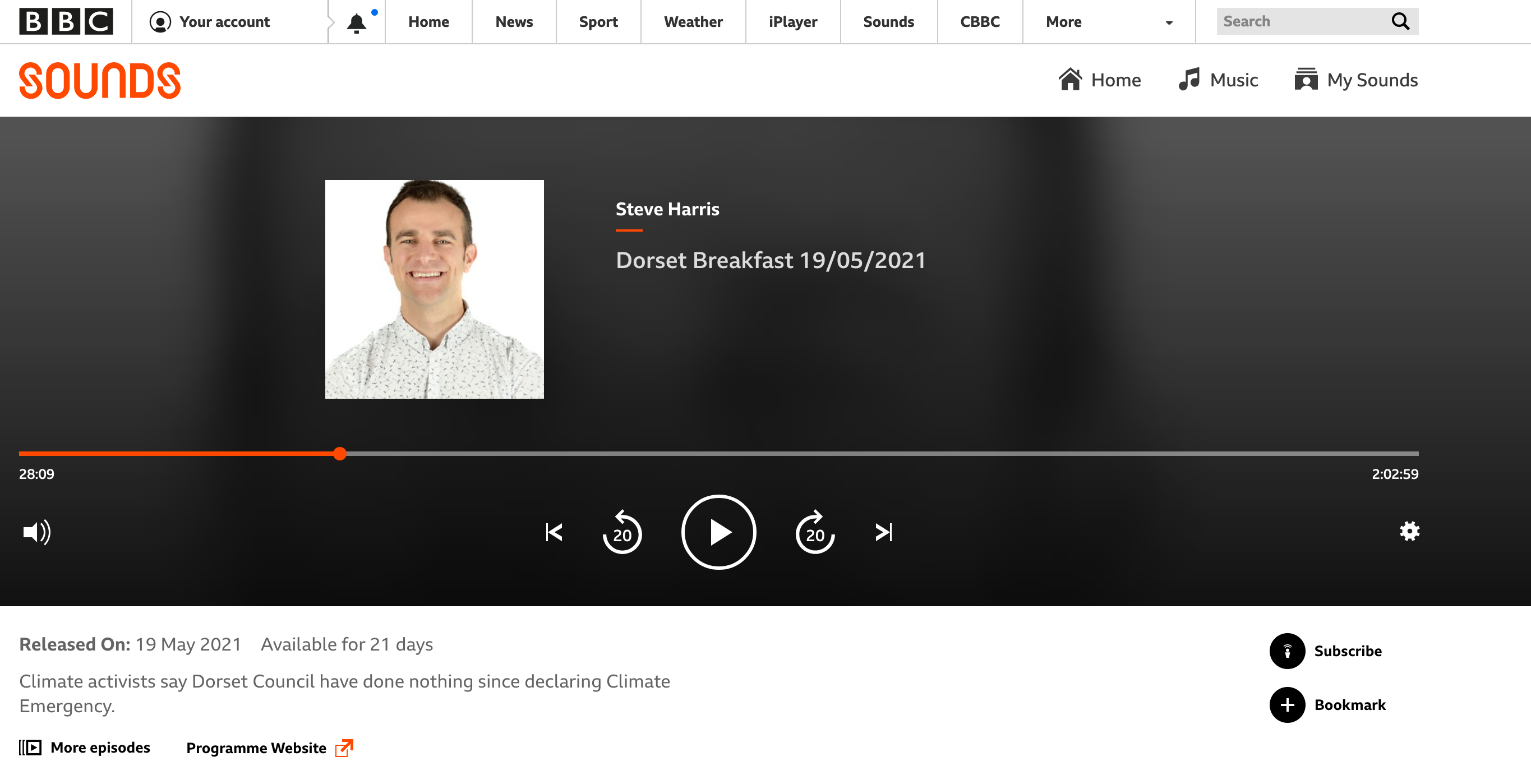Skip to previous track
The height and width of the screenshot is (784, 1531).
[x=554, y=532]
